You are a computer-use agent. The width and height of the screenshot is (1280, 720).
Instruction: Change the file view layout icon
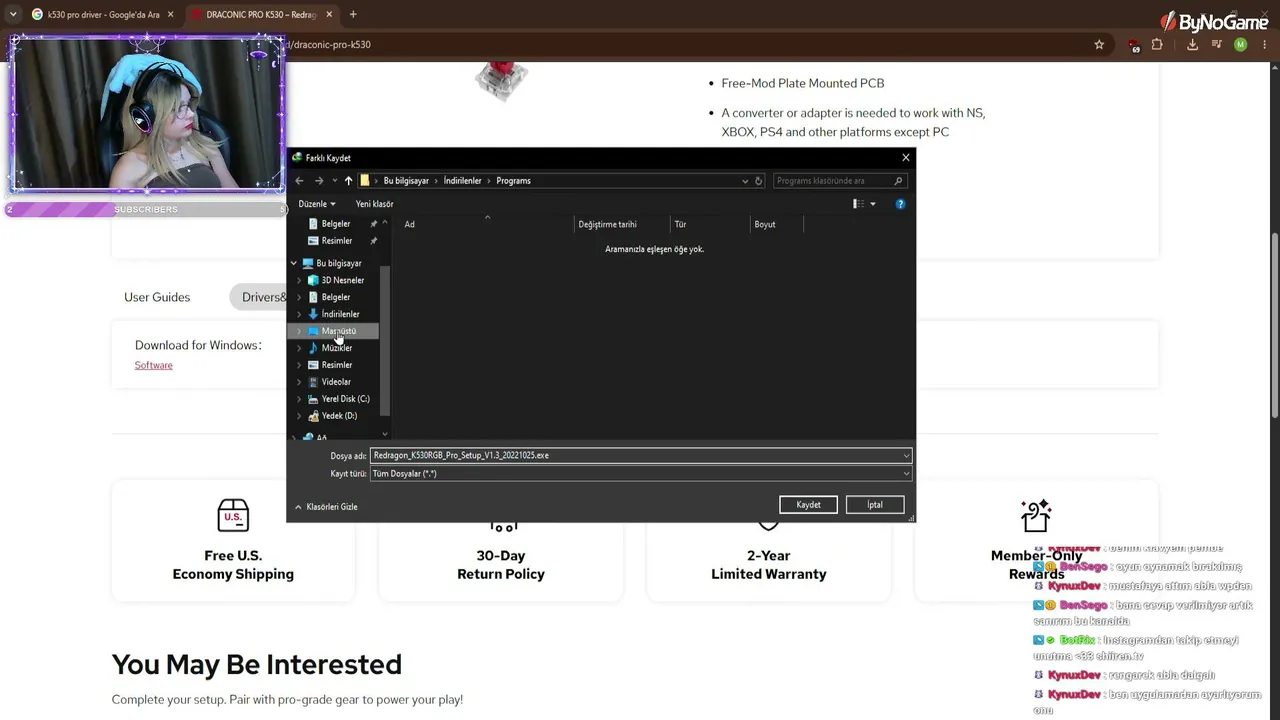[x=858, y=204]
